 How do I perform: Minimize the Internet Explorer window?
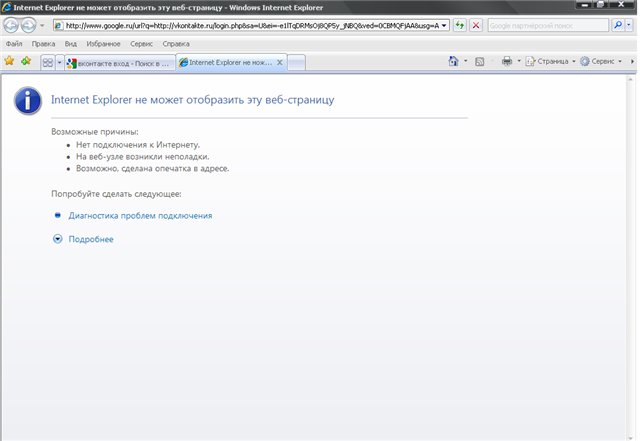585,5
